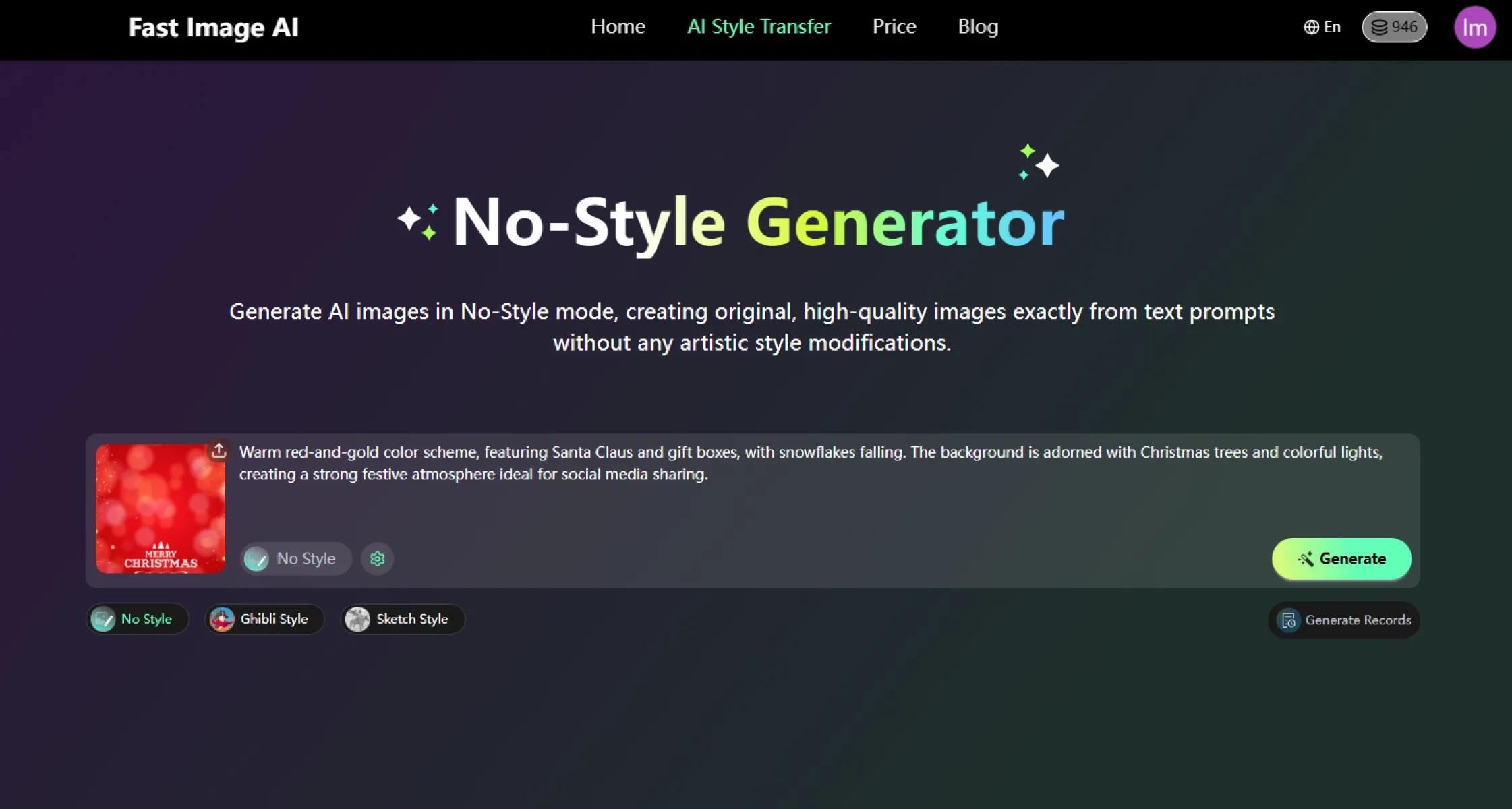Click the Sketch Style round thumbnail icon
The height and width of the screenshot is (809, 1512).
pyautogui.click(x=357, y=619)
